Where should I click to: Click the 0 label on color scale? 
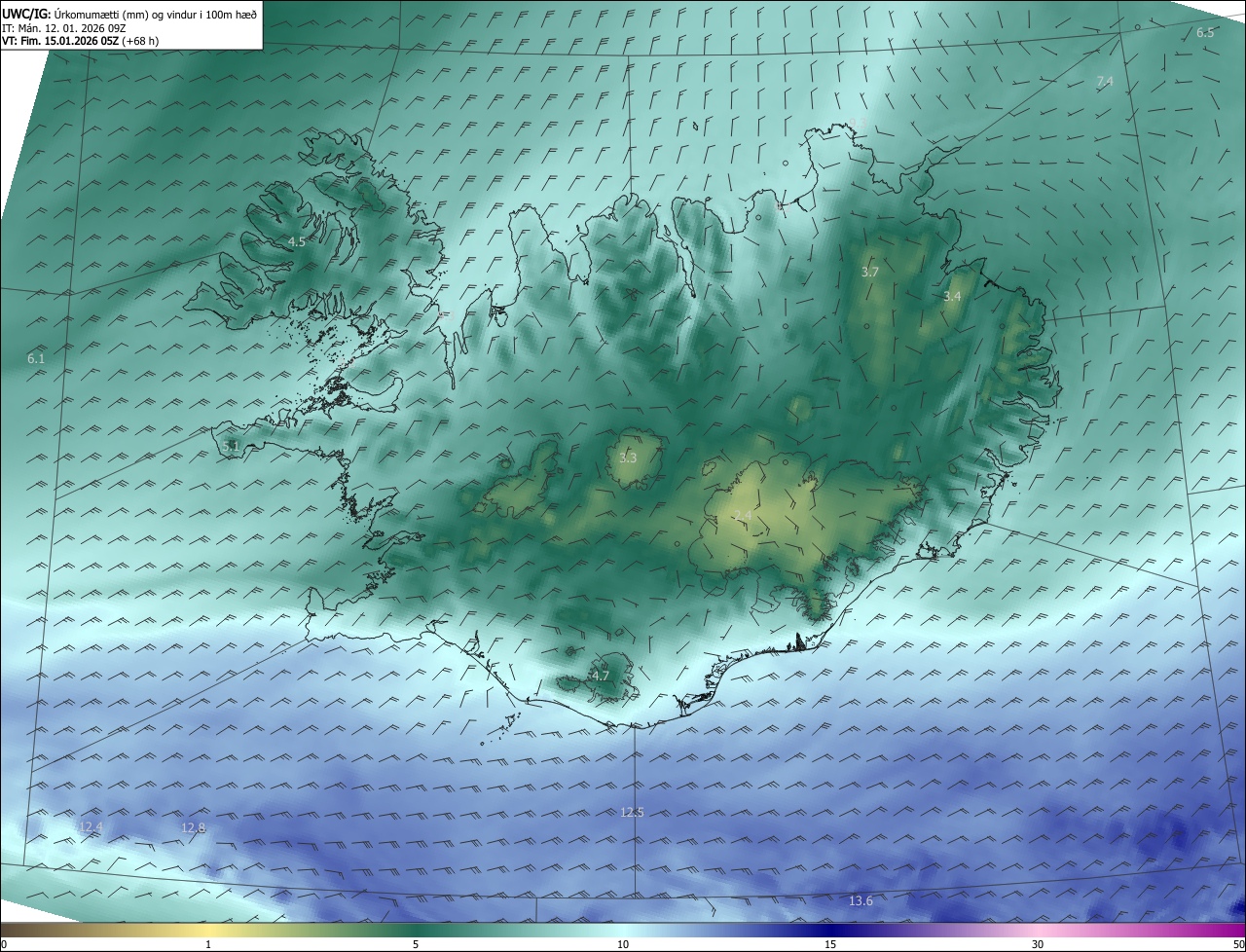[x=4, y=944]
